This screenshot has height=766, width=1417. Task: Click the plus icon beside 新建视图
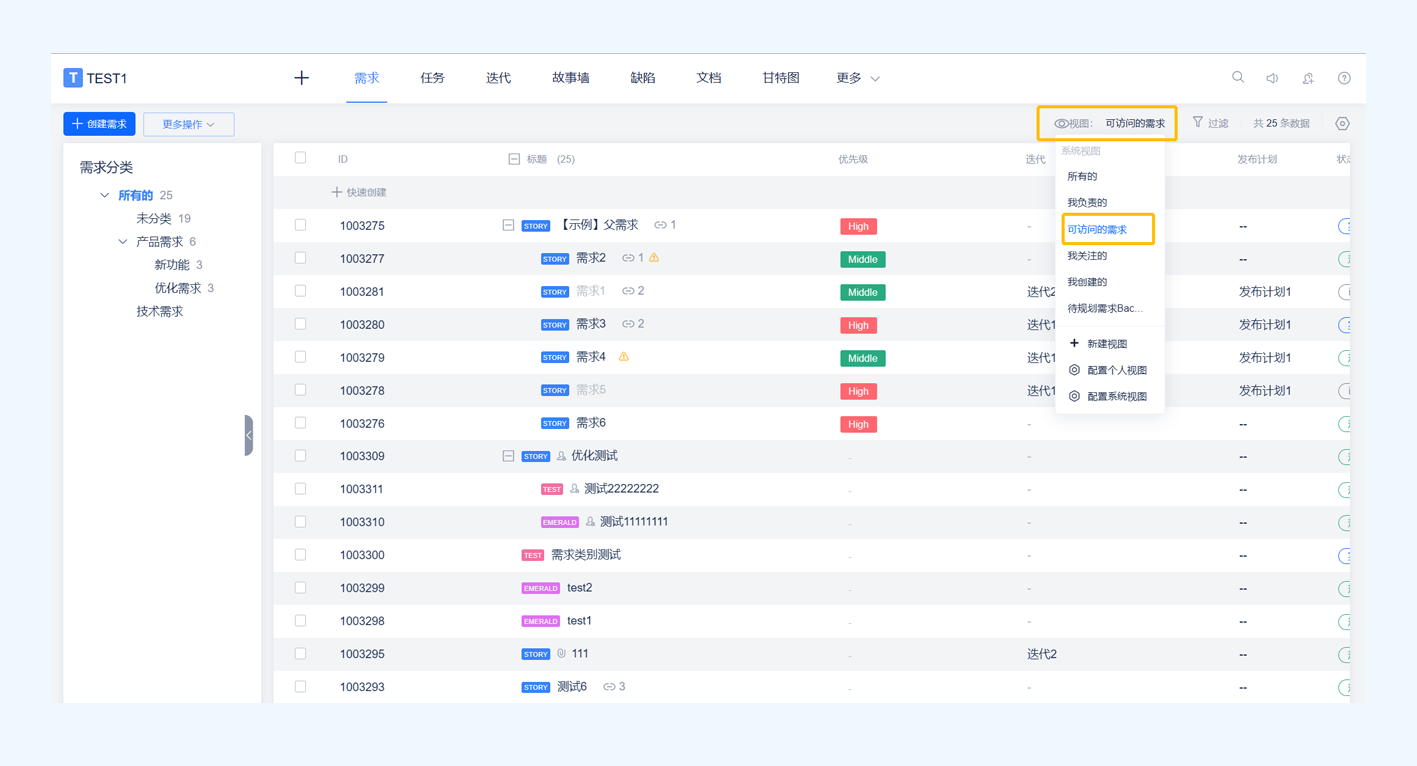(x=1074, y=343)
